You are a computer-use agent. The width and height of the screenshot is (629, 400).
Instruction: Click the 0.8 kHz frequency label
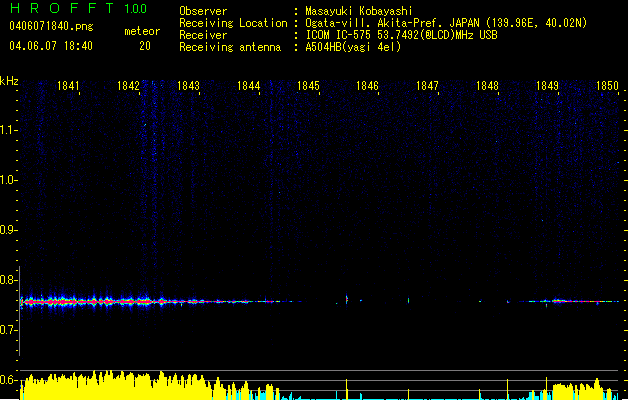(8, 280)
